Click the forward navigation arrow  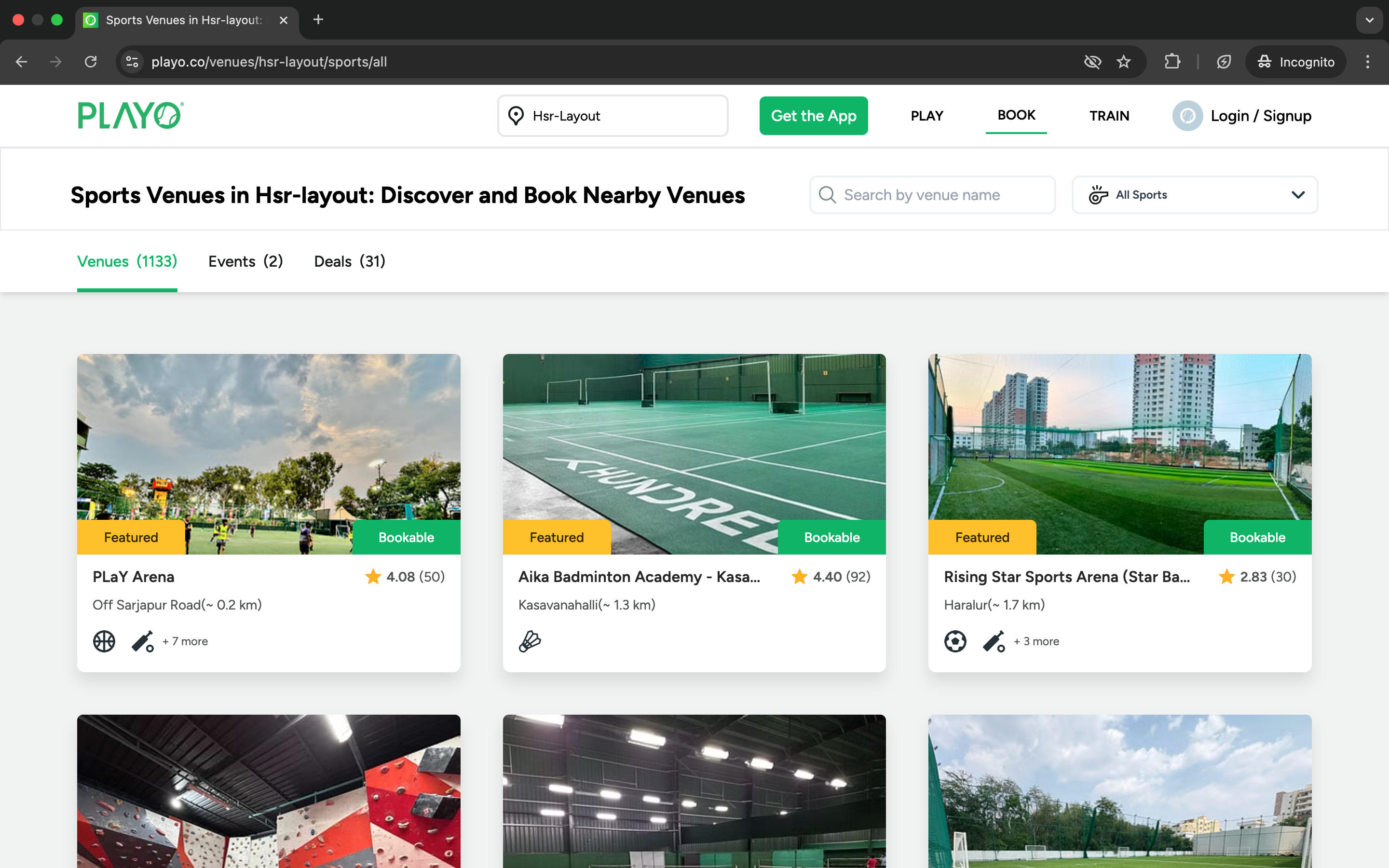56,62
